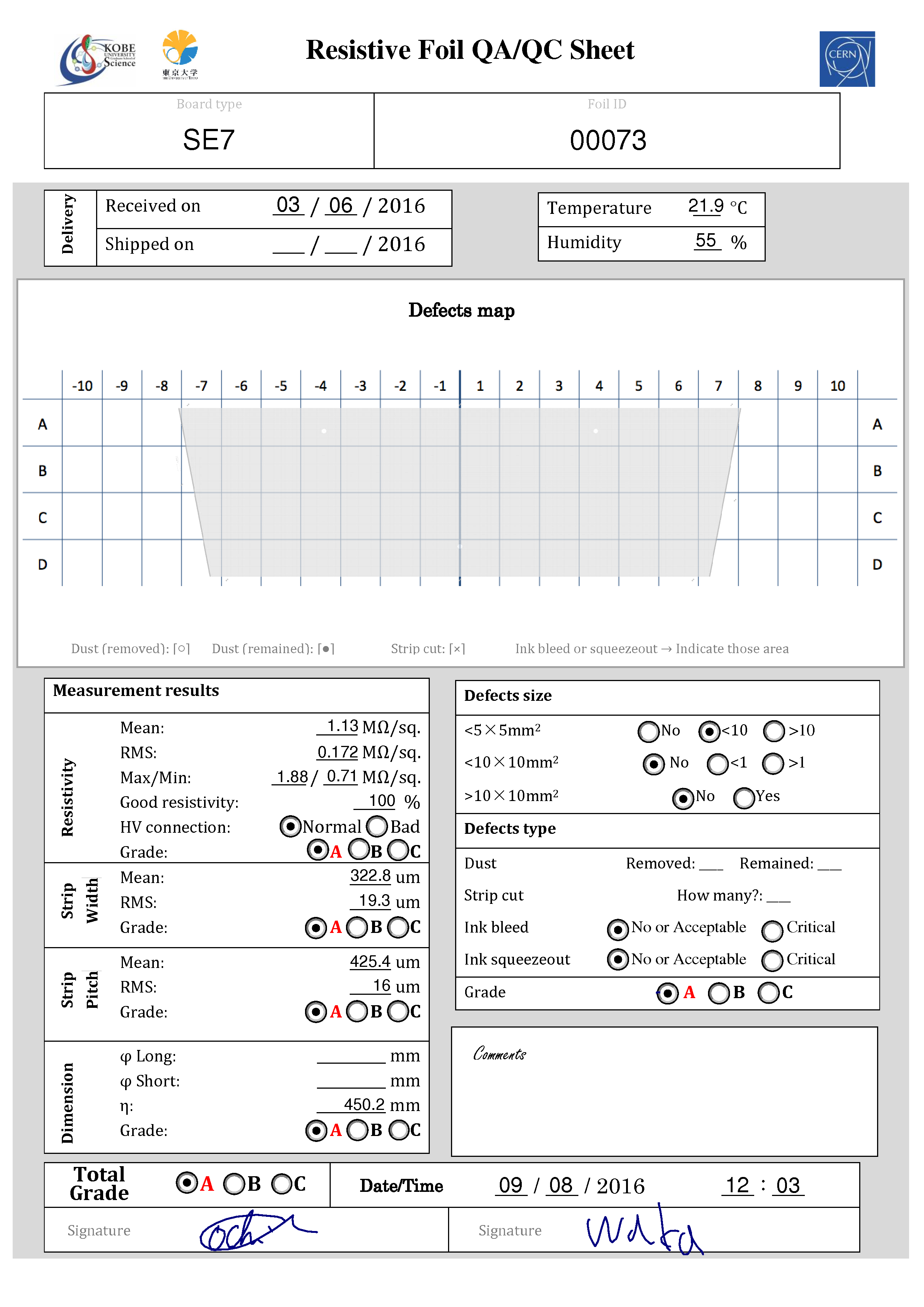This screenshot has width=924, height=1307.
Task: Choose No for >10×10mm² defects
Action: click(x=683, y=798)
